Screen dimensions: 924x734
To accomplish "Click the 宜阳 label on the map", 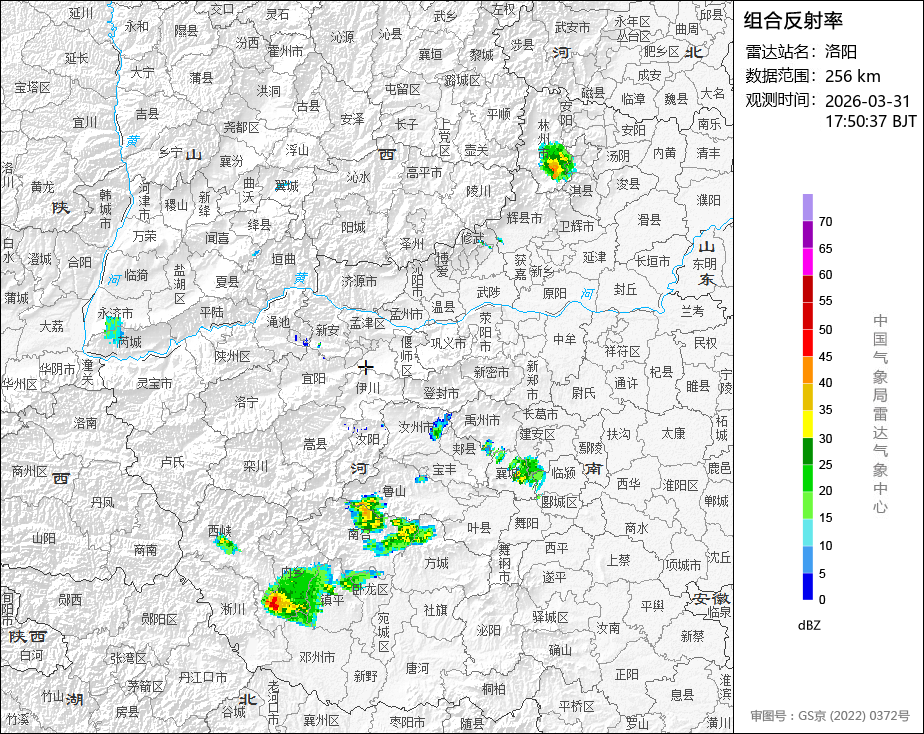I will 314,378.
